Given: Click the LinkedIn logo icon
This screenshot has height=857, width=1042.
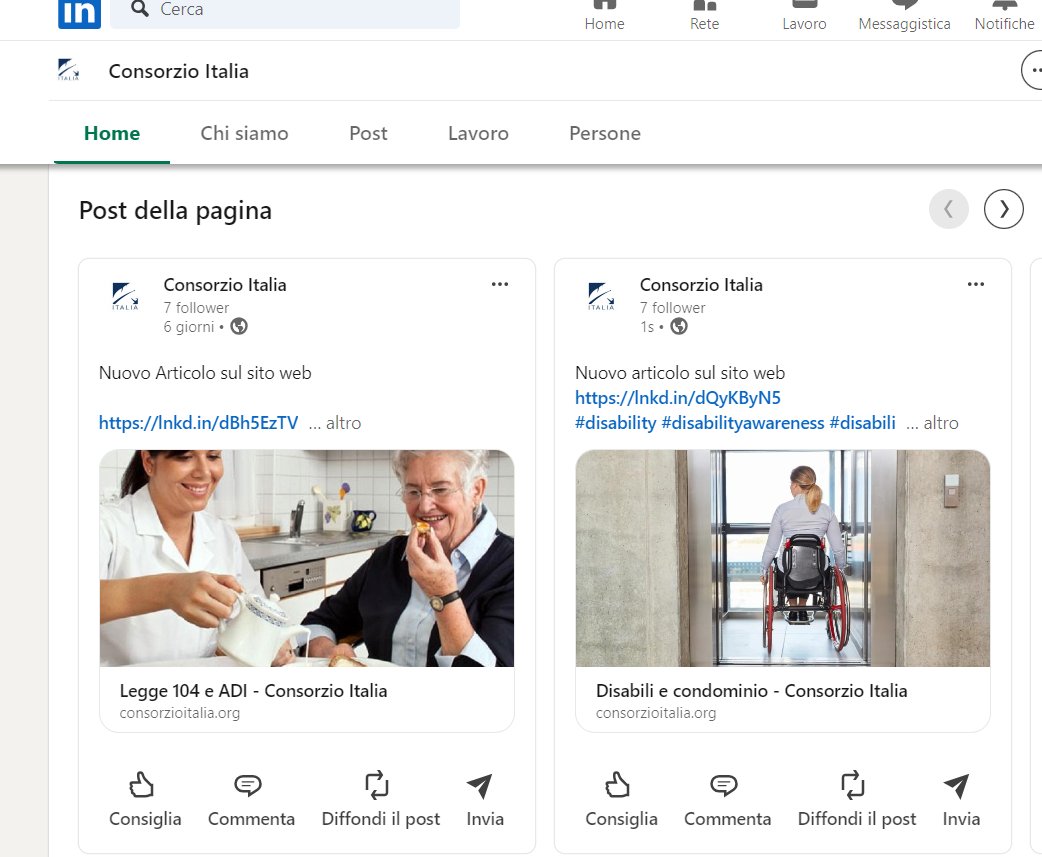Looking at the screenshot, I should point(79,12).
